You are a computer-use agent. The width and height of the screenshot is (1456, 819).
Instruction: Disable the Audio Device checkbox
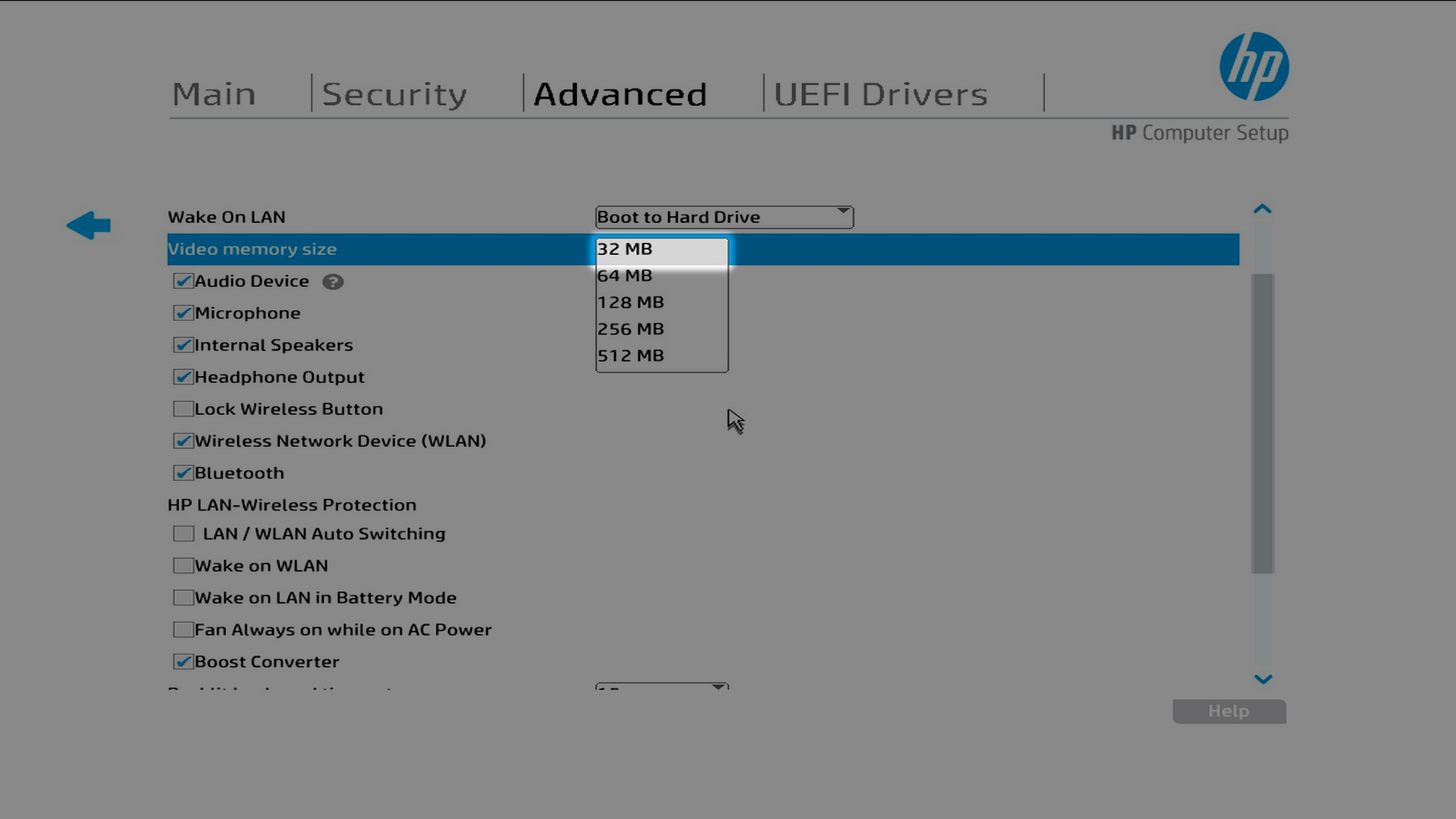(183, 281)
